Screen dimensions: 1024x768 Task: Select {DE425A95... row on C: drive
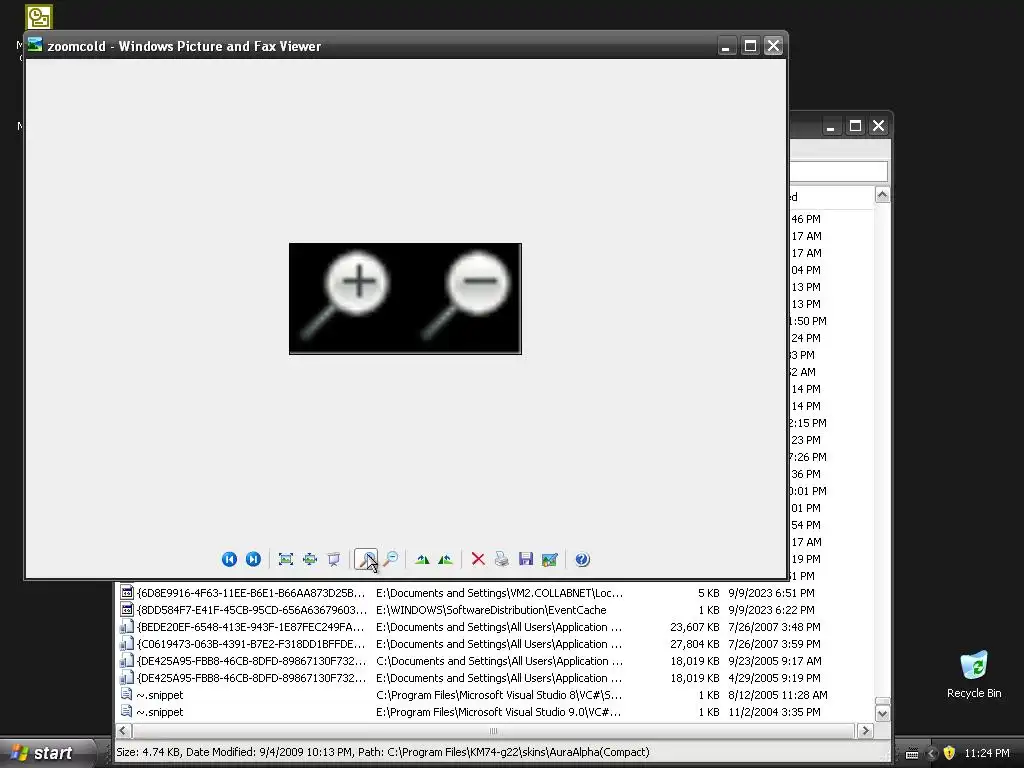(x=495, y=661)
